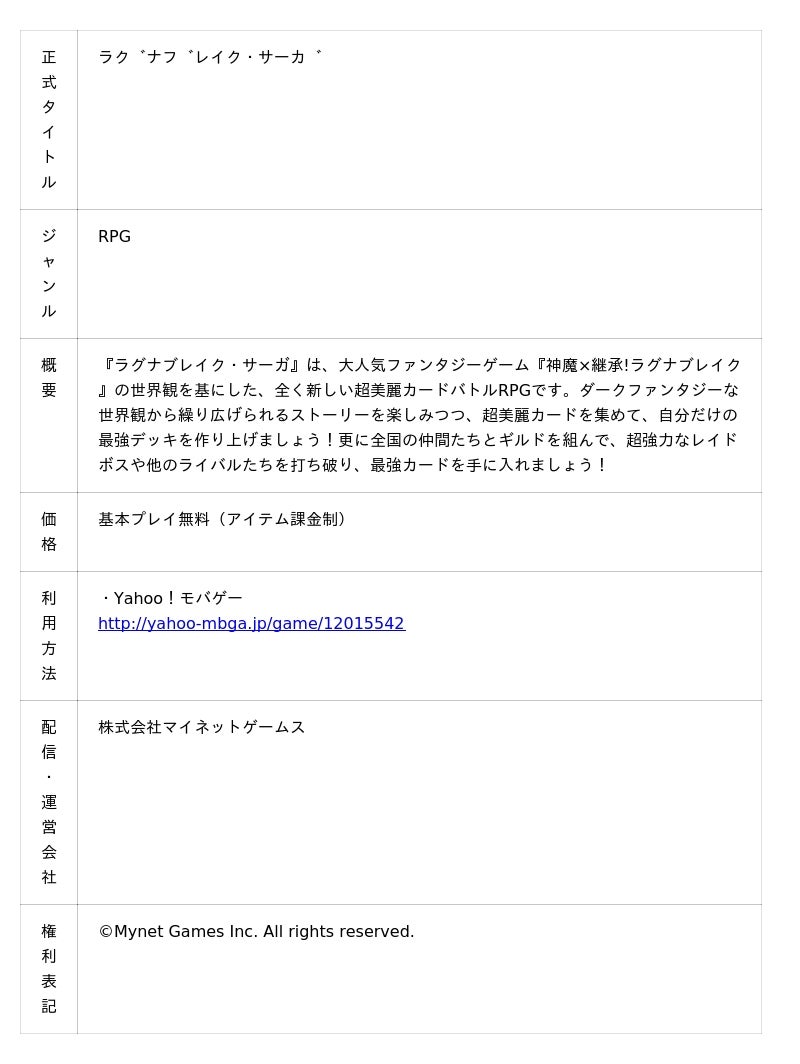The height and width of the screenshot is (1064, 800).
Task: Click the 概要 row header
Action: 49,415
